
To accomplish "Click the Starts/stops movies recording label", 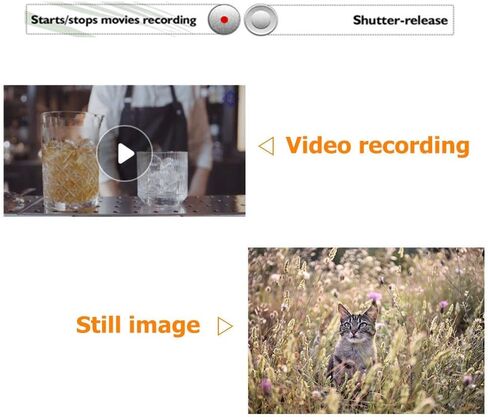I will pos(114,20).
